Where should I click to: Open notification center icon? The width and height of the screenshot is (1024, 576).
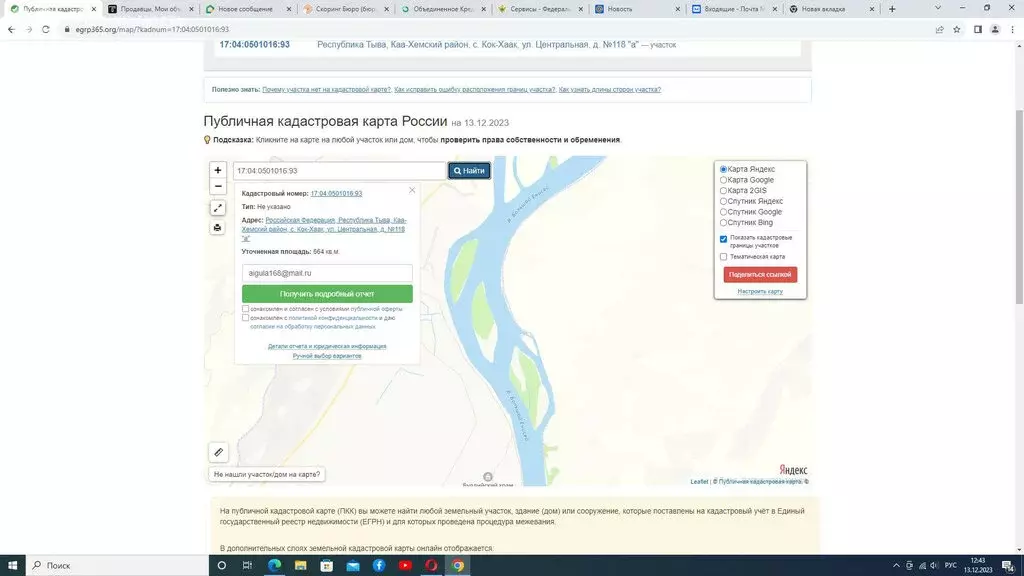point(1009,566)
